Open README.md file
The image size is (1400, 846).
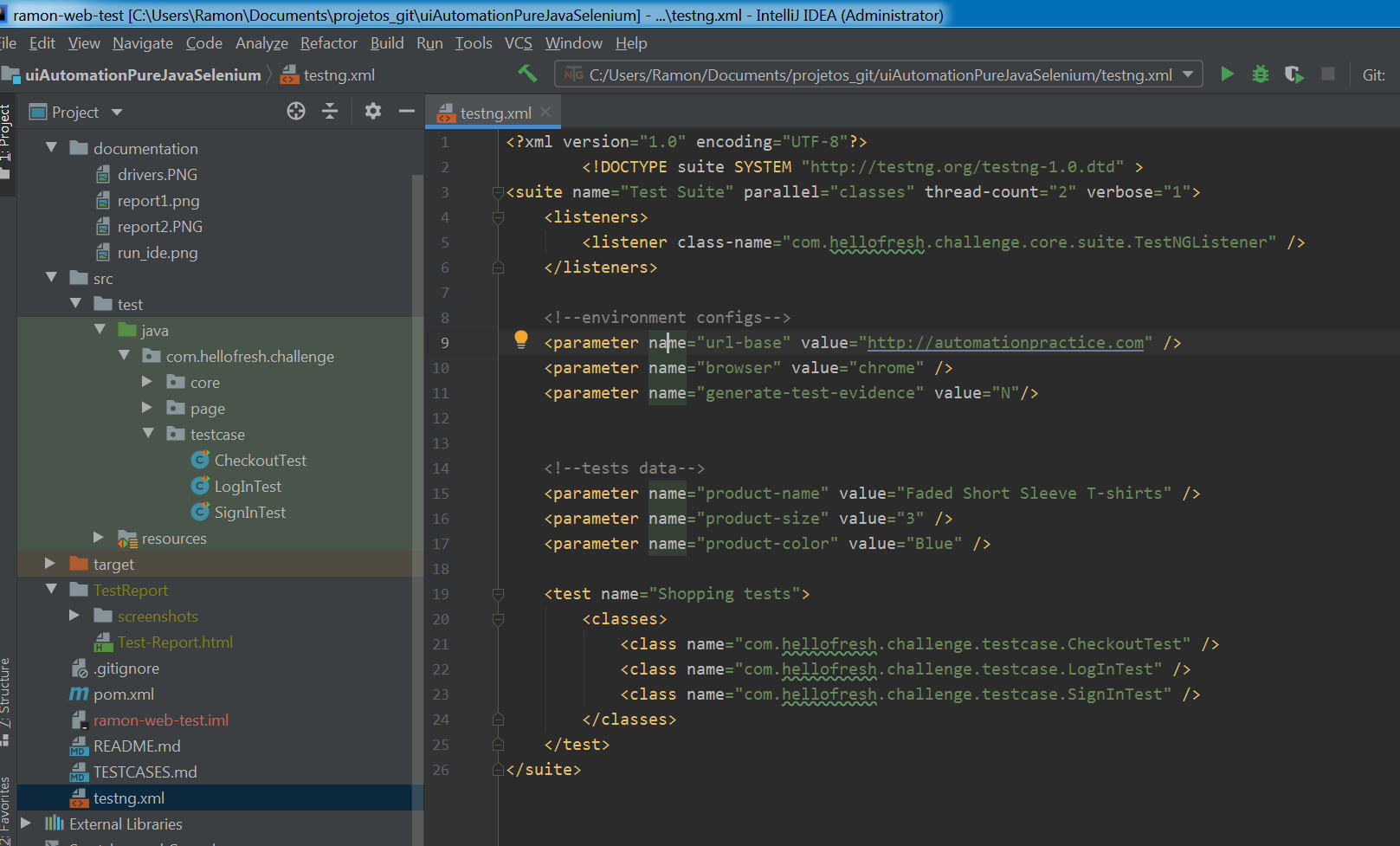click(x=136, y=746)
